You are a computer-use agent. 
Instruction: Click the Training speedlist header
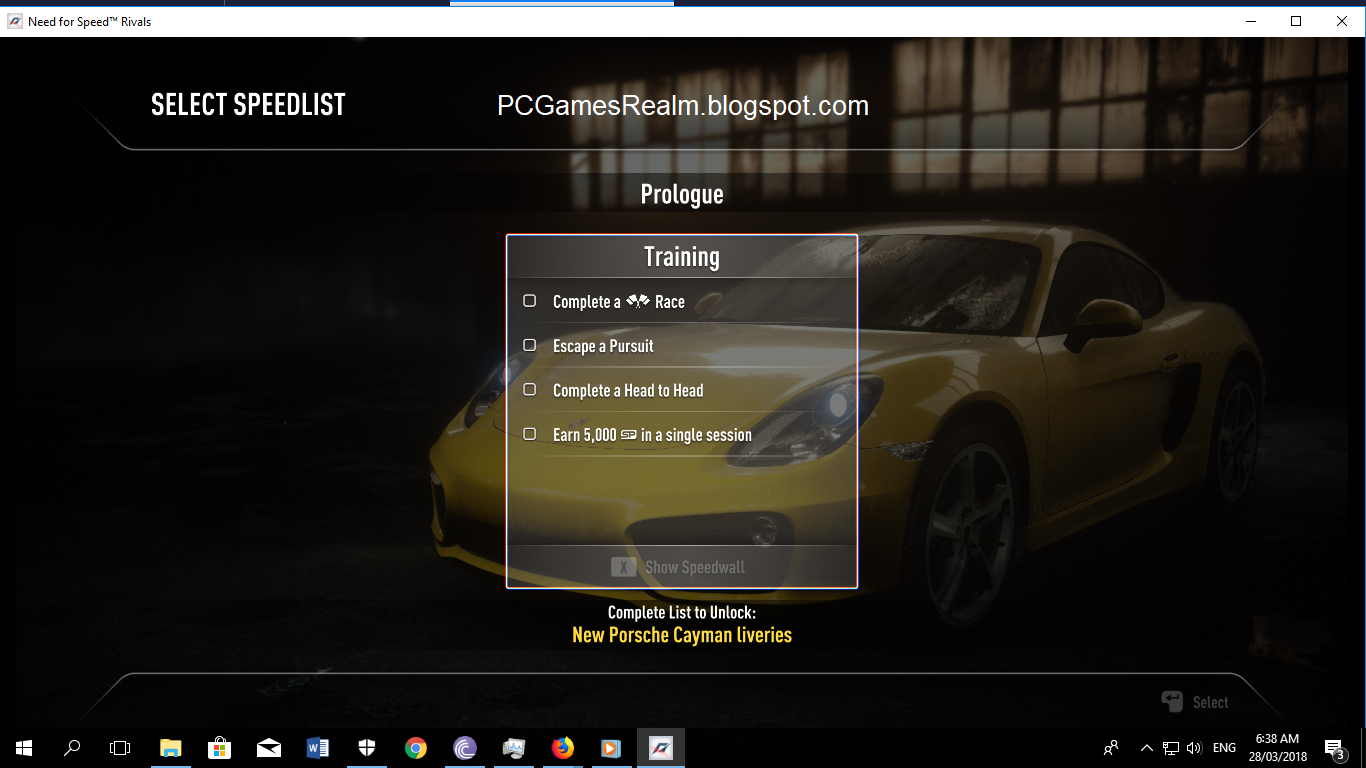(682, 257)
